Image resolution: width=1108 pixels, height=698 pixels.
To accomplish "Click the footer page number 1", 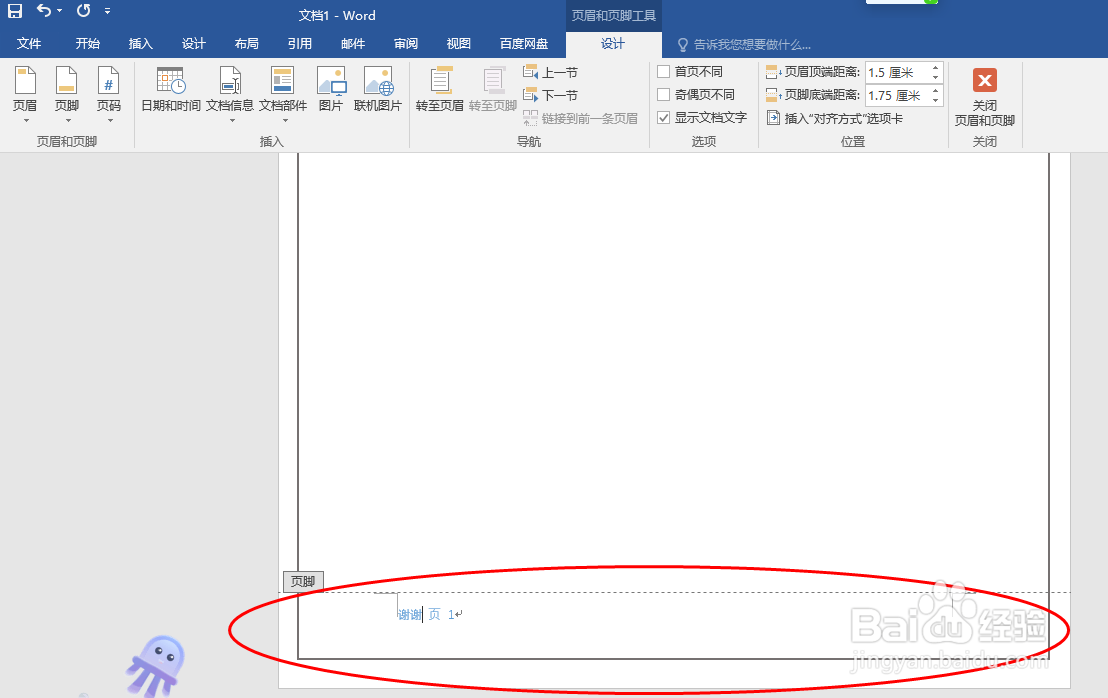I will pyautogui.click(x=451, y=615).
